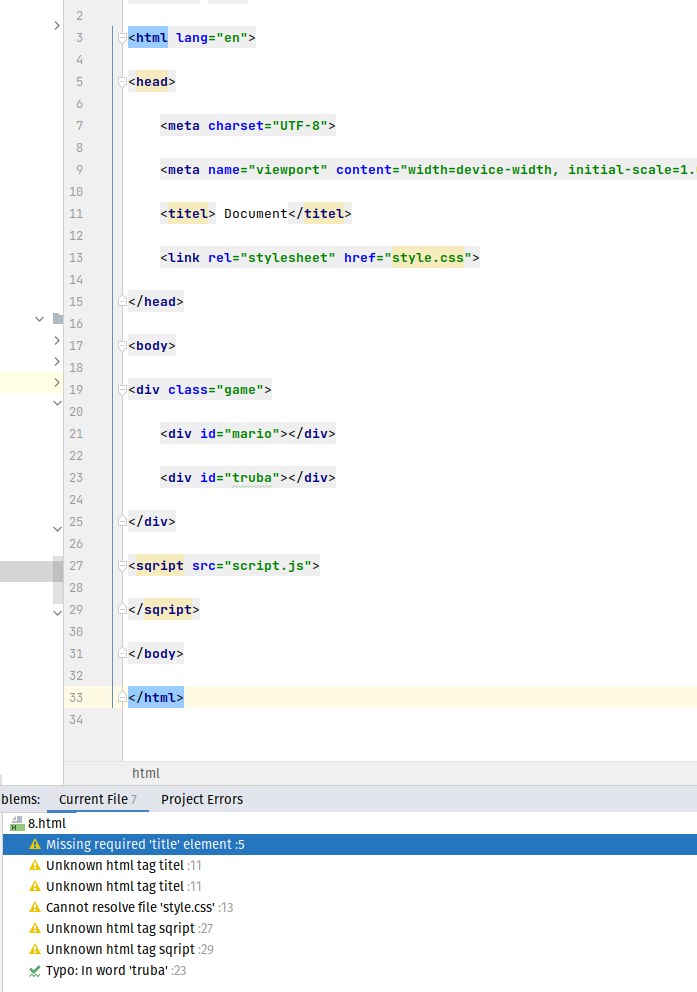Image resolution: width=697 pixels, height=992 pixels.
Task: Click the </sqript> fold end marker on line 29
Action: coord(122,609)
